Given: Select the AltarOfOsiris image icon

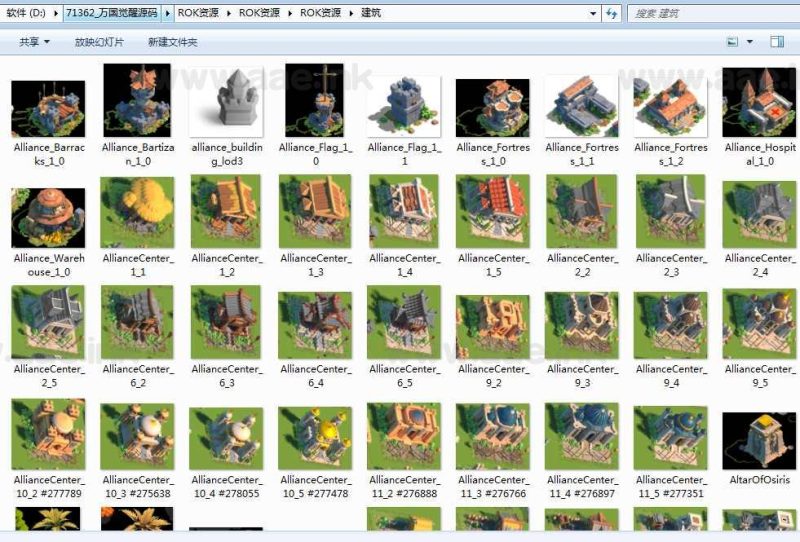Looking at the screenshot, I should click(x=759, y=439).
